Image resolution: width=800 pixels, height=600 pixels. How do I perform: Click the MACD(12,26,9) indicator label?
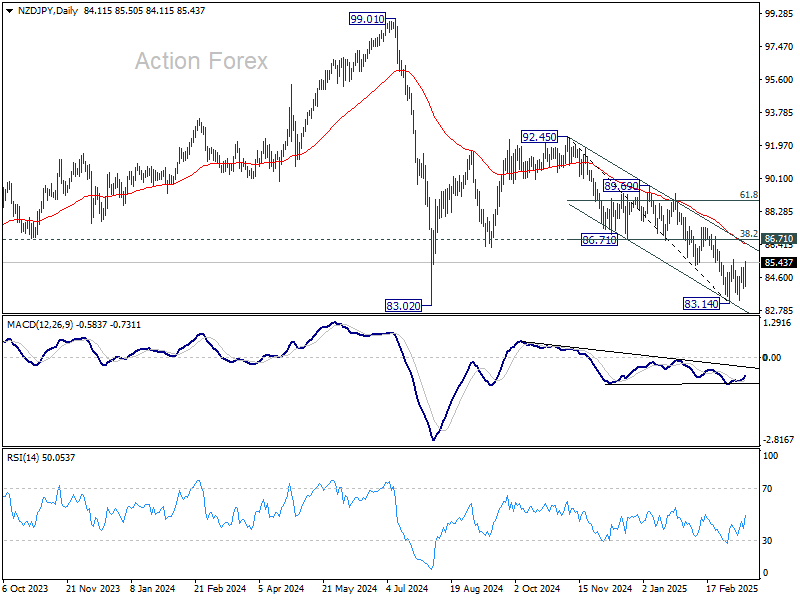40,324
